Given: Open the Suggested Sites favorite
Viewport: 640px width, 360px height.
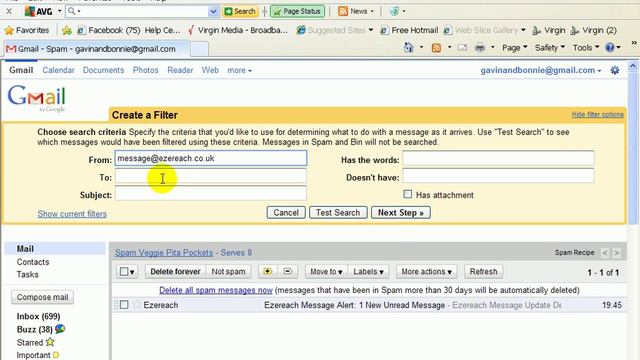Looking at the screenshot, I should pyautogui.click(x=335, y=30).
